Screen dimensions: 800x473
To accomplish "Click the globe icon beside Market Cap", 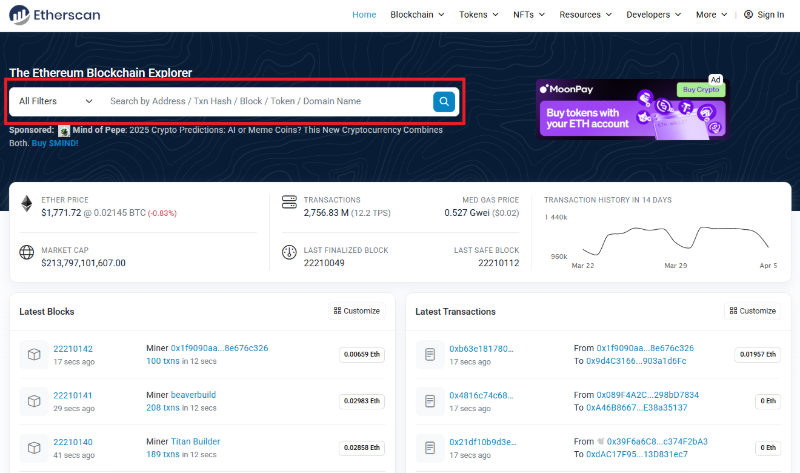I will pyautogui.click(x=27, y=252).
